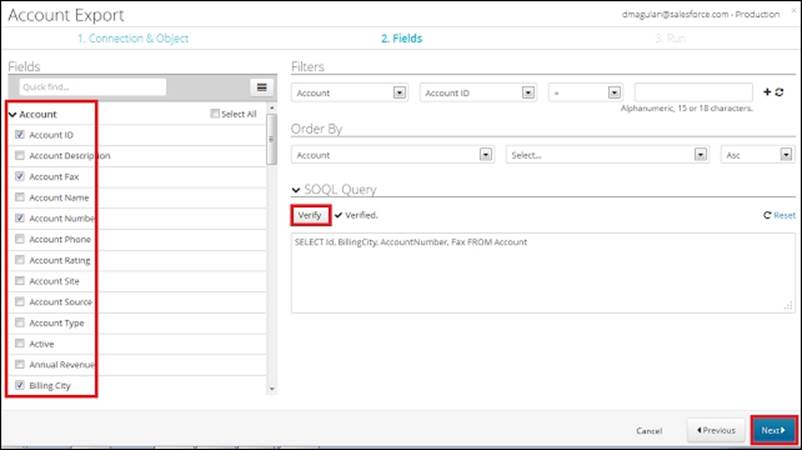Click the Next button
802x450 pixels.
[x=774, y=430]
